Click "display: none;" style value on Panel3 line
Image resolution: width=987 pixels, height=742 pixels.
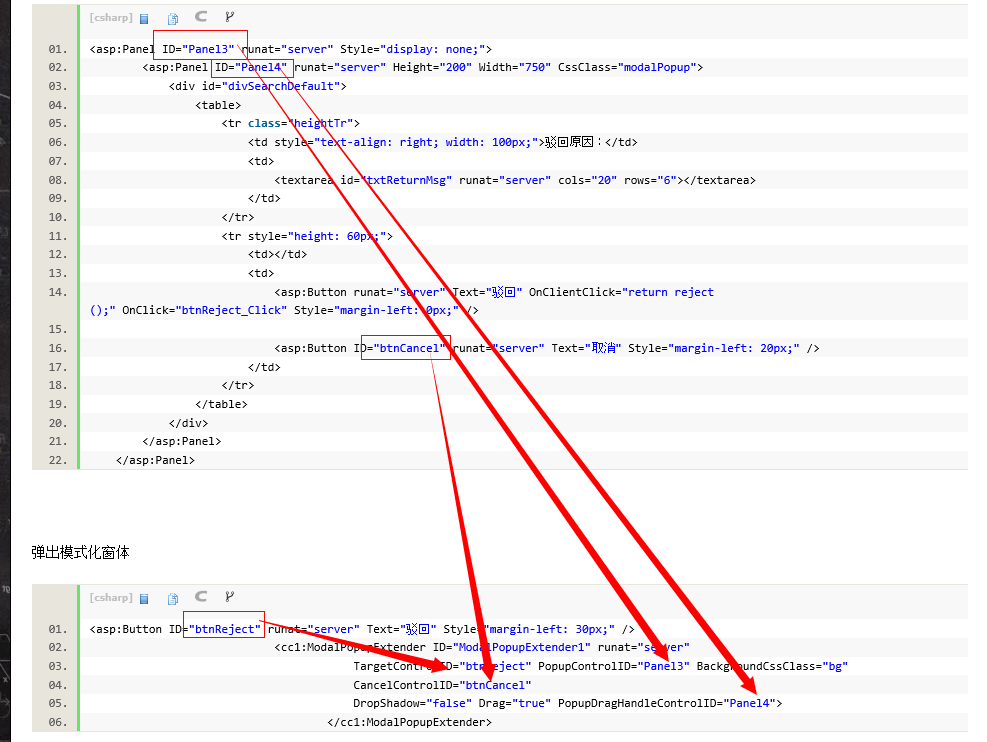click(432, 49)
